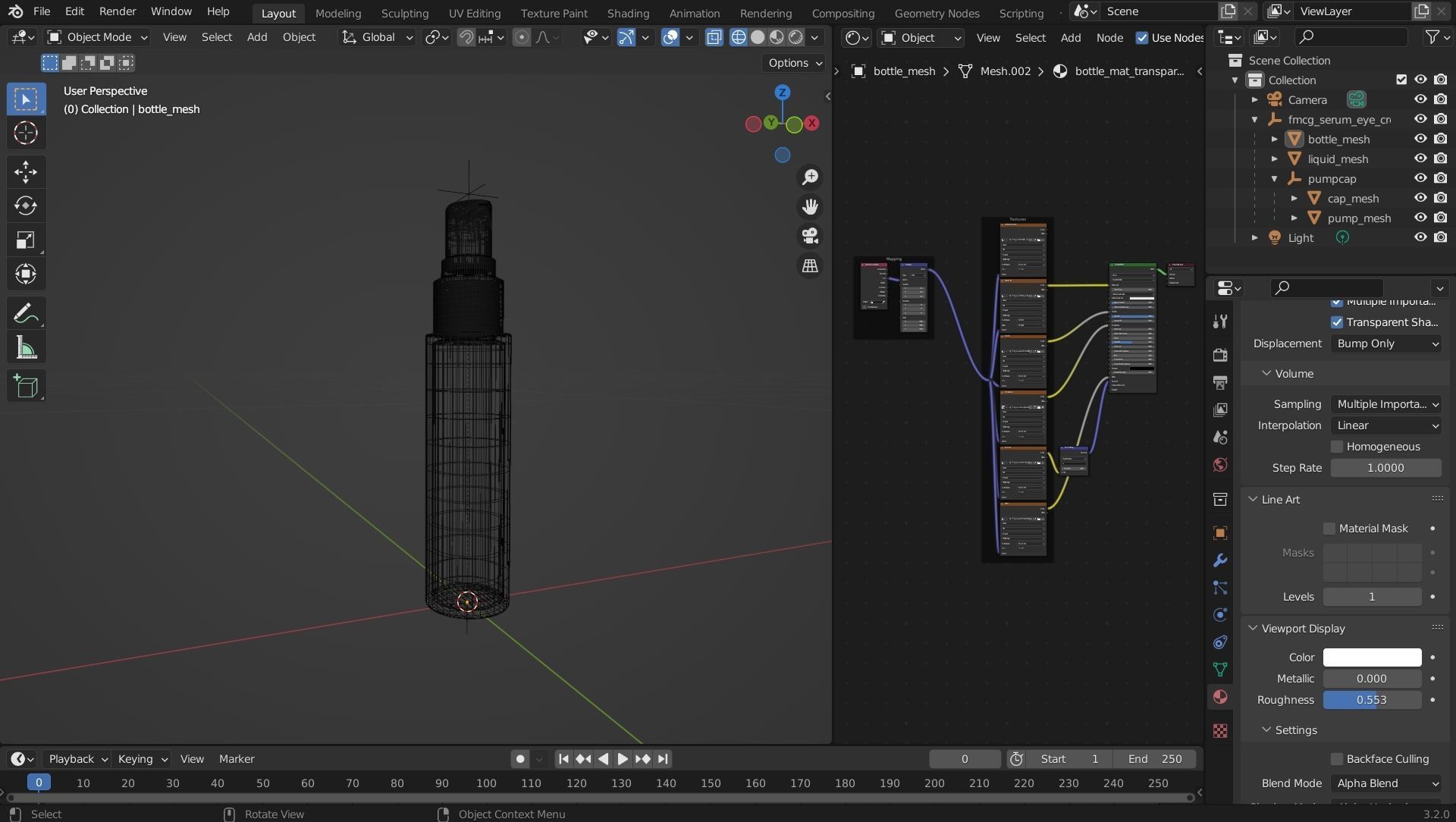Open Object Mode dropdown
Viewport: 1456px width, 822px height.
coord(96,37)
